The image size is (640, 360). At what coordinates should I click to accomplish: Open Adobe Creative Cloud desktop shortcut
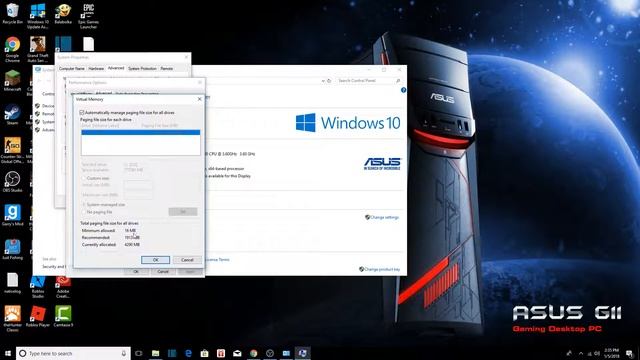pyautogui.click(x=63, y=286)
